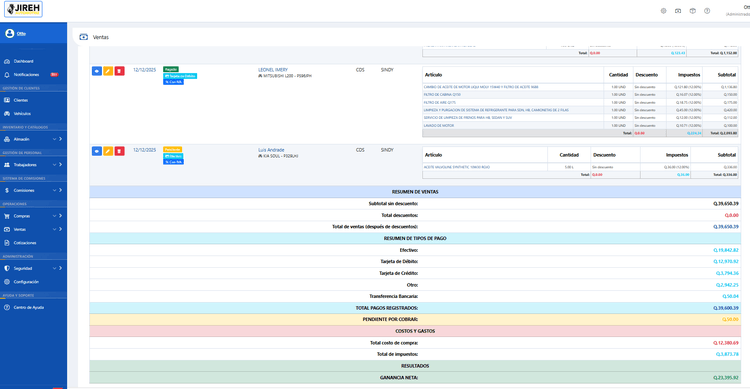Open item SERVICIO DE LIMPIEZA DE FRENOS
750x389 pixels.
pos(468,118)
